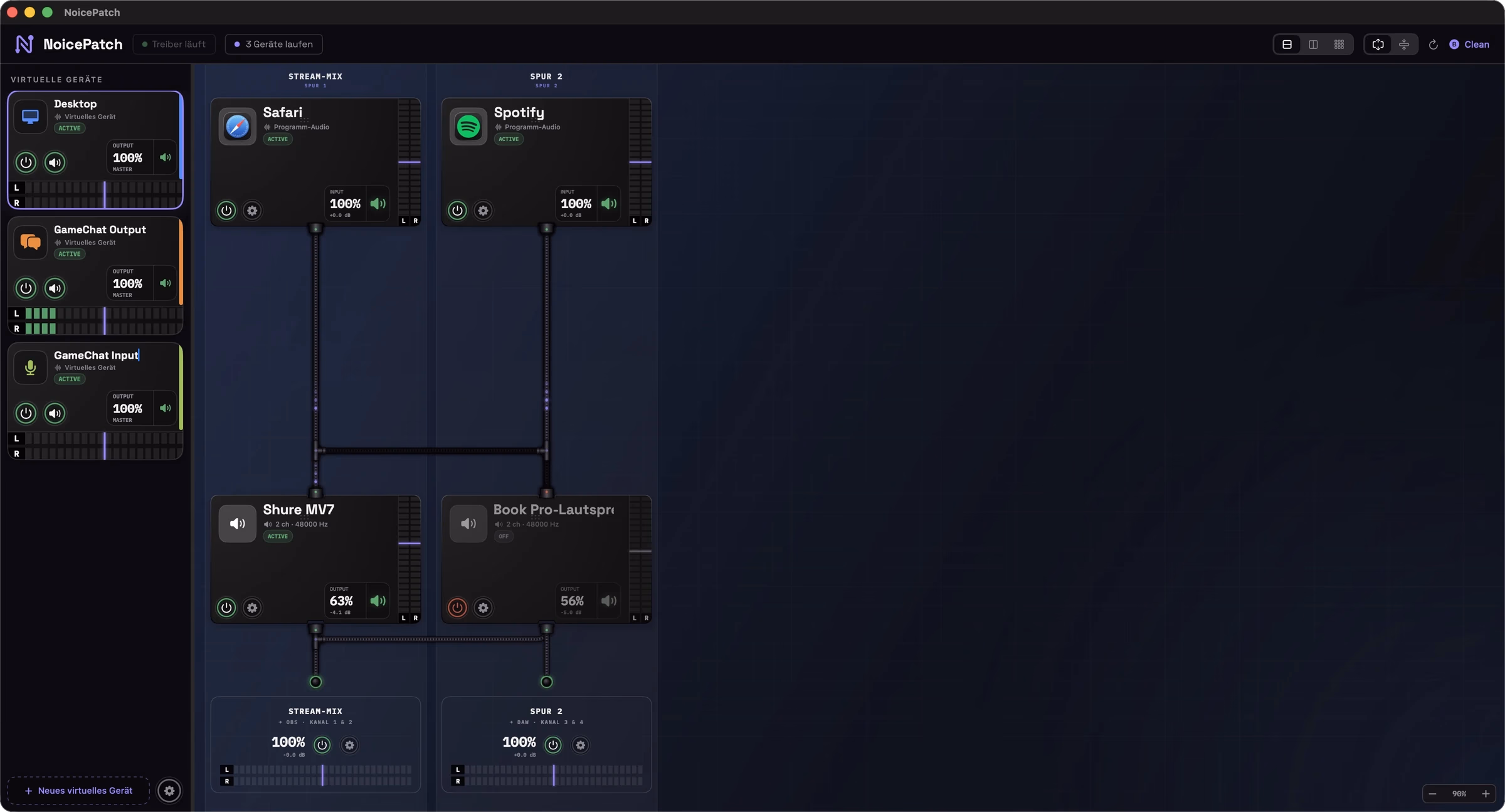Toggle power on the Desktop virtual device

[x=26, y=162]
